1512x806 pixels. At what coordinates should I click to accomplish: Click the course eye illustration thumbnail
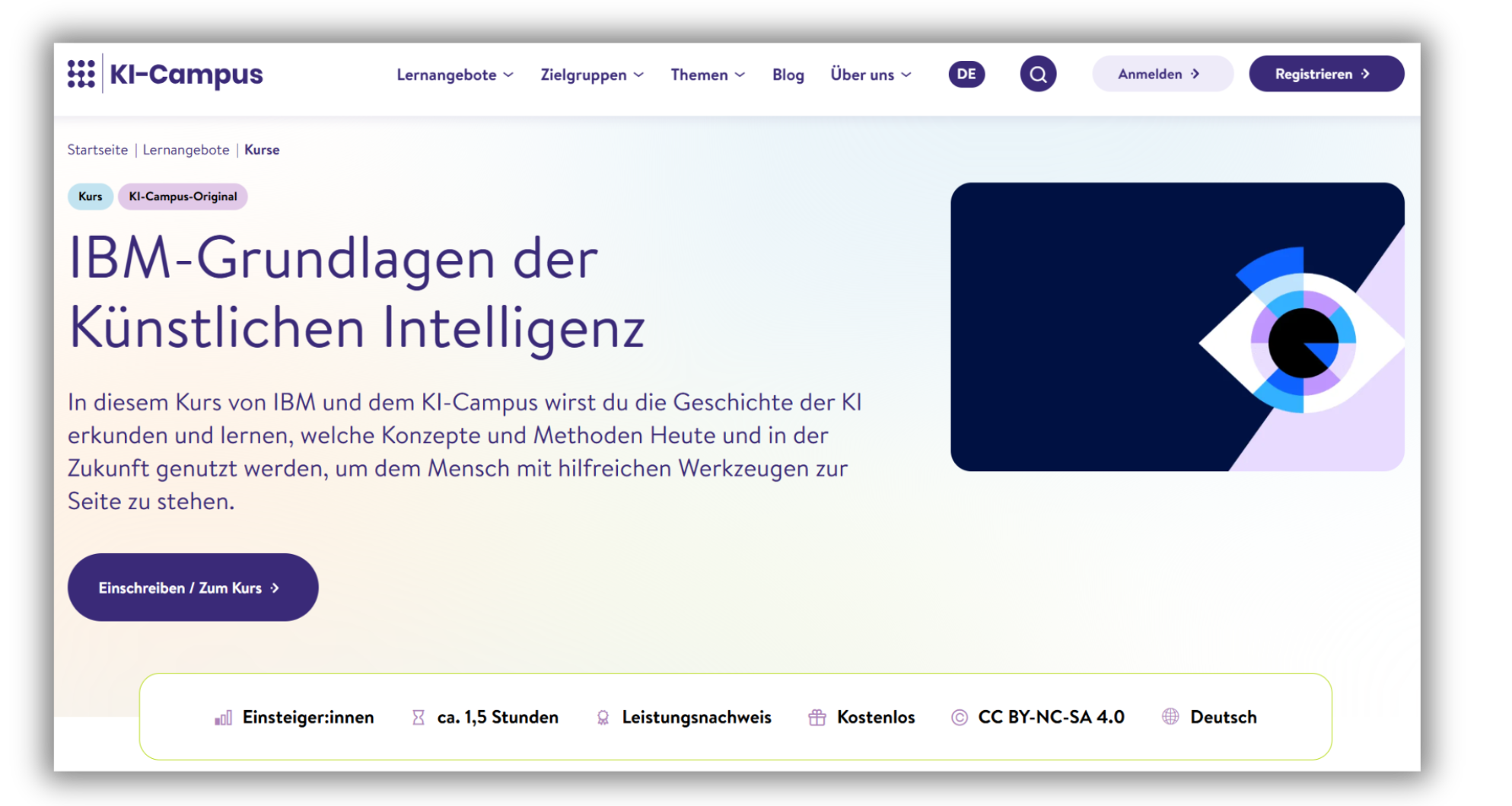[x=1177, y=327]
